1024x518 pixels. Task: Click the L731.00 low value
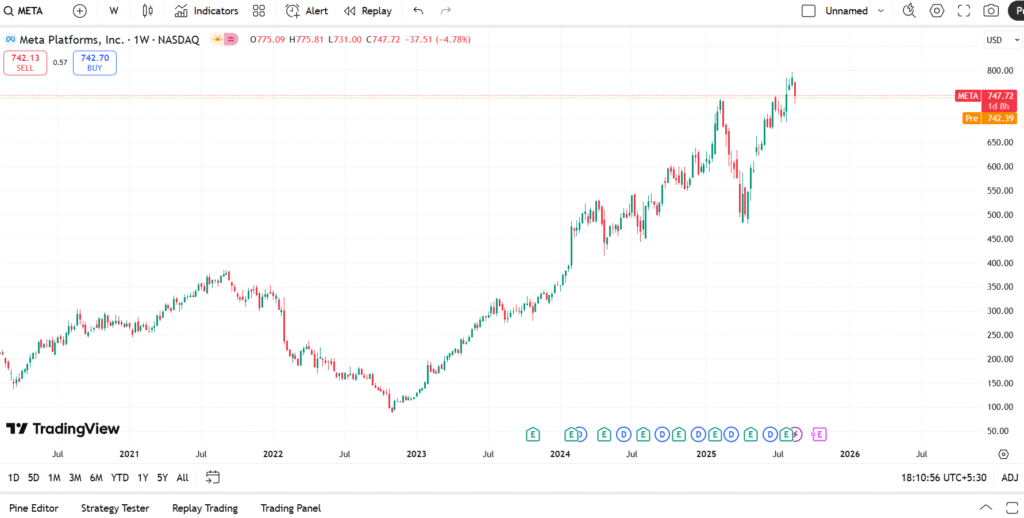click(345, 39)
